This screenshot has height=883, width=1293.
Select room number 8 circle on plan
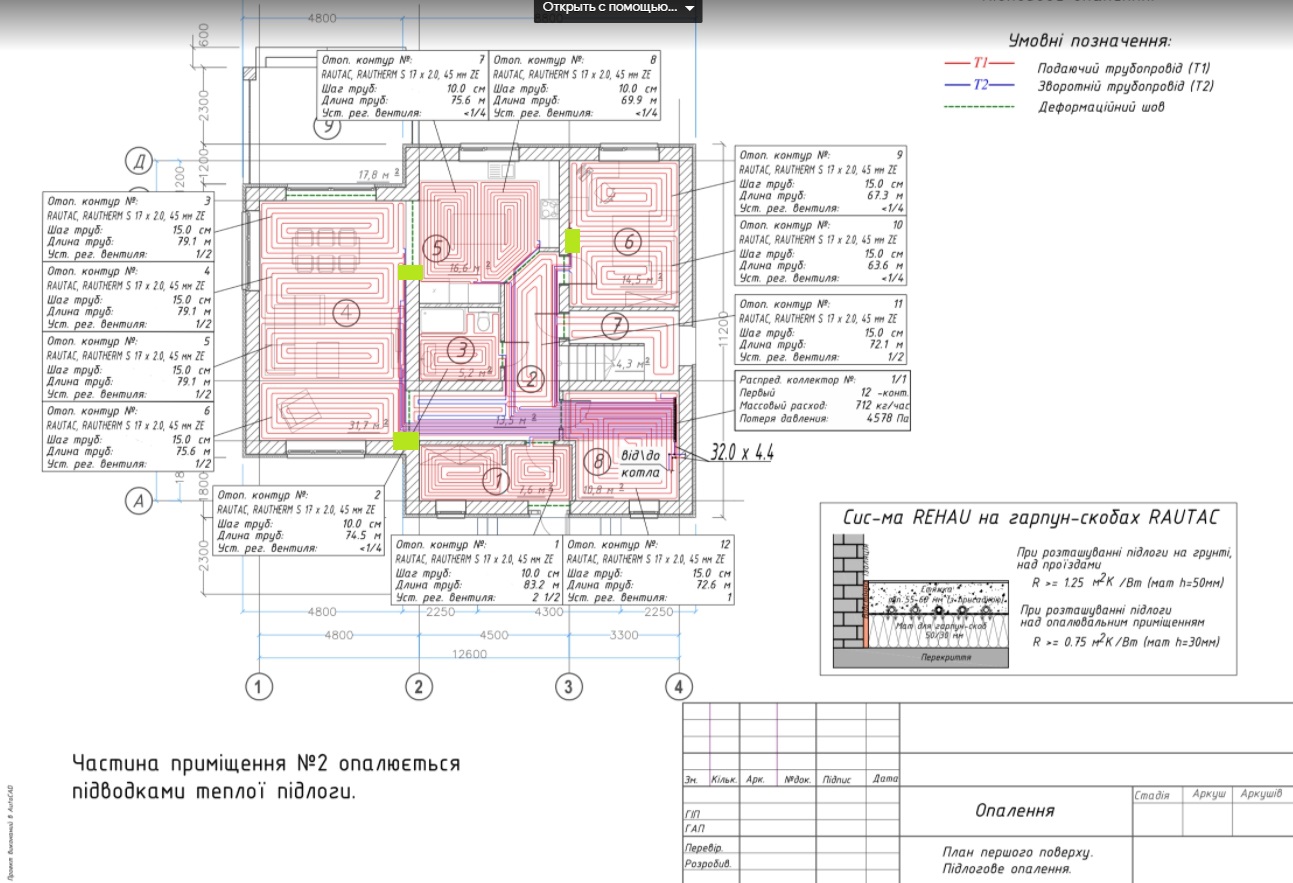pyautogui.click(x=597, y=462)
